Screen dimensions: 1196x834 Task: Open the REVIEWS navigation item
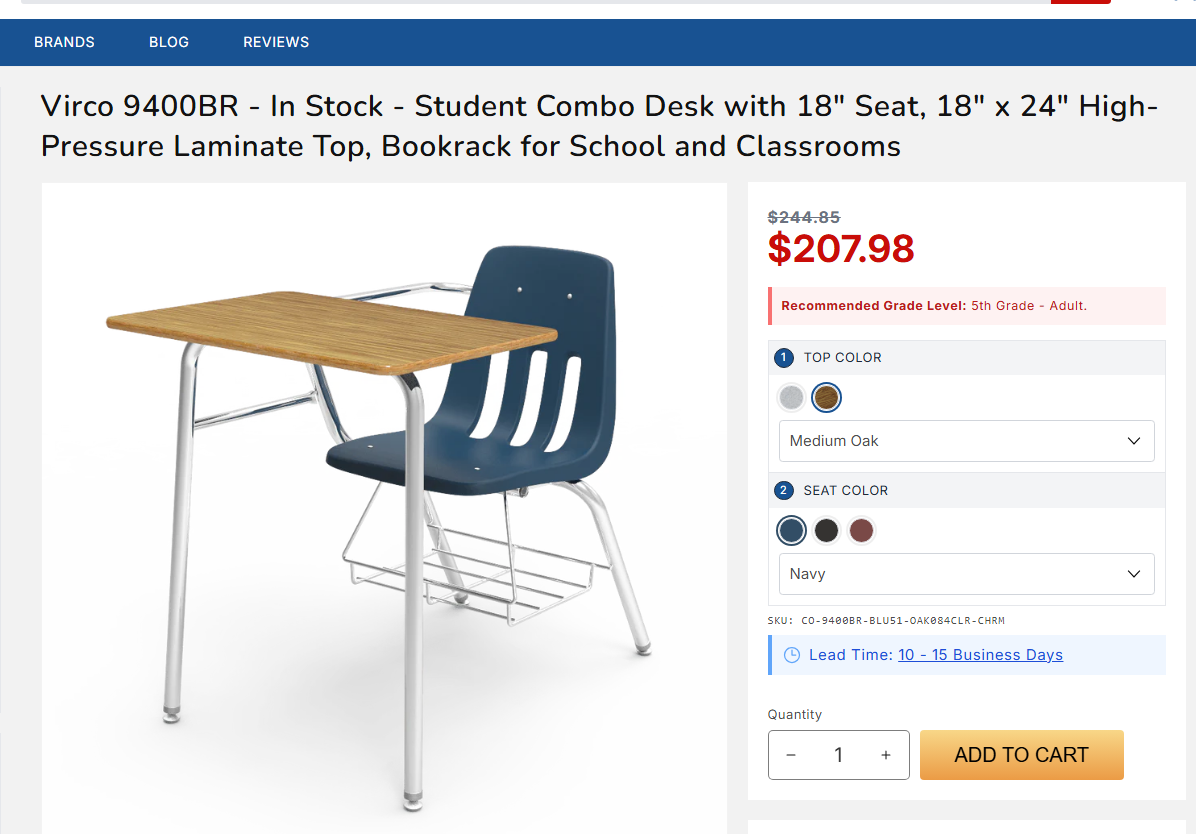coord(276,42)
